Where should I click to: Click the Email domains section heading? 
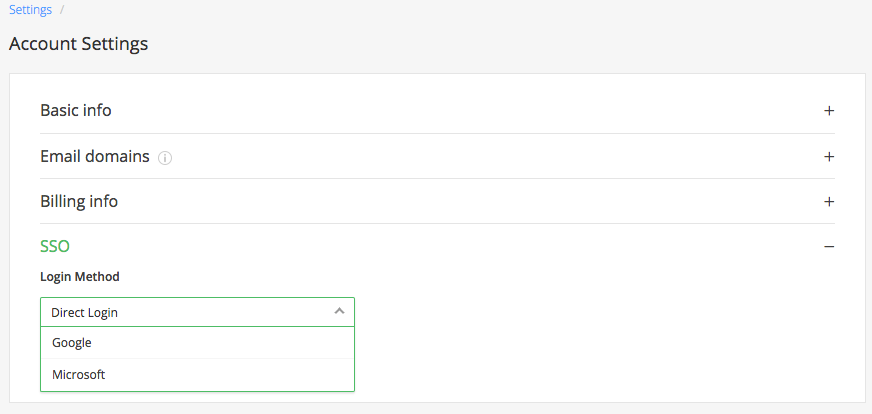coord(95,156)
